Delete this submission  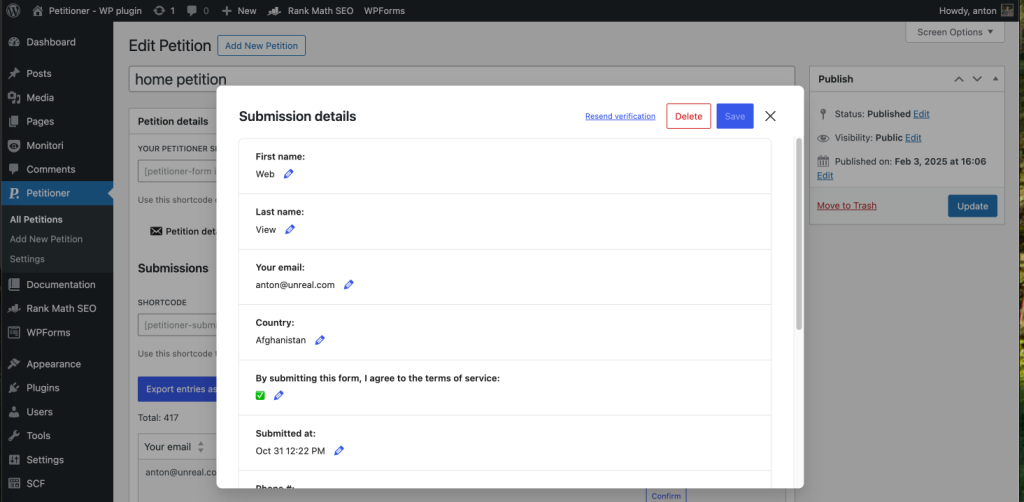click(x=688, y=116)
